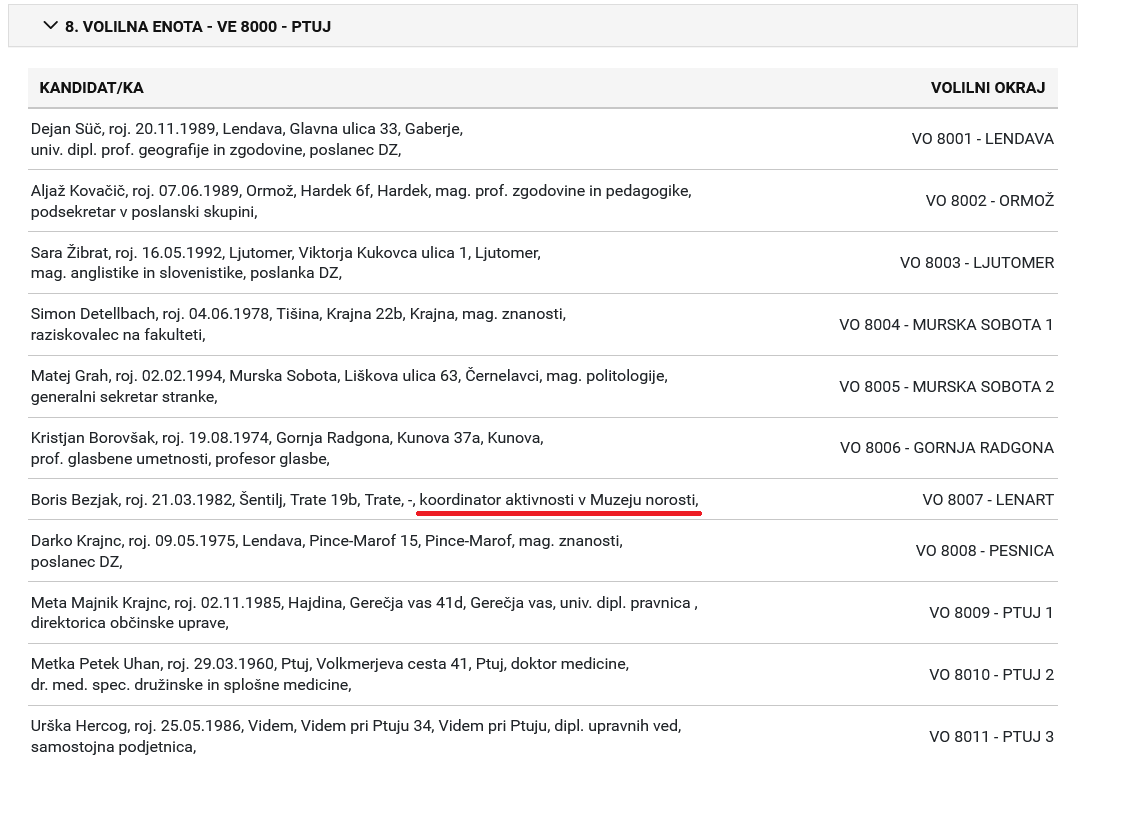1133x834 pixels.
Task: Select Urška Hercog candidate row
Action: click(543, 736)
